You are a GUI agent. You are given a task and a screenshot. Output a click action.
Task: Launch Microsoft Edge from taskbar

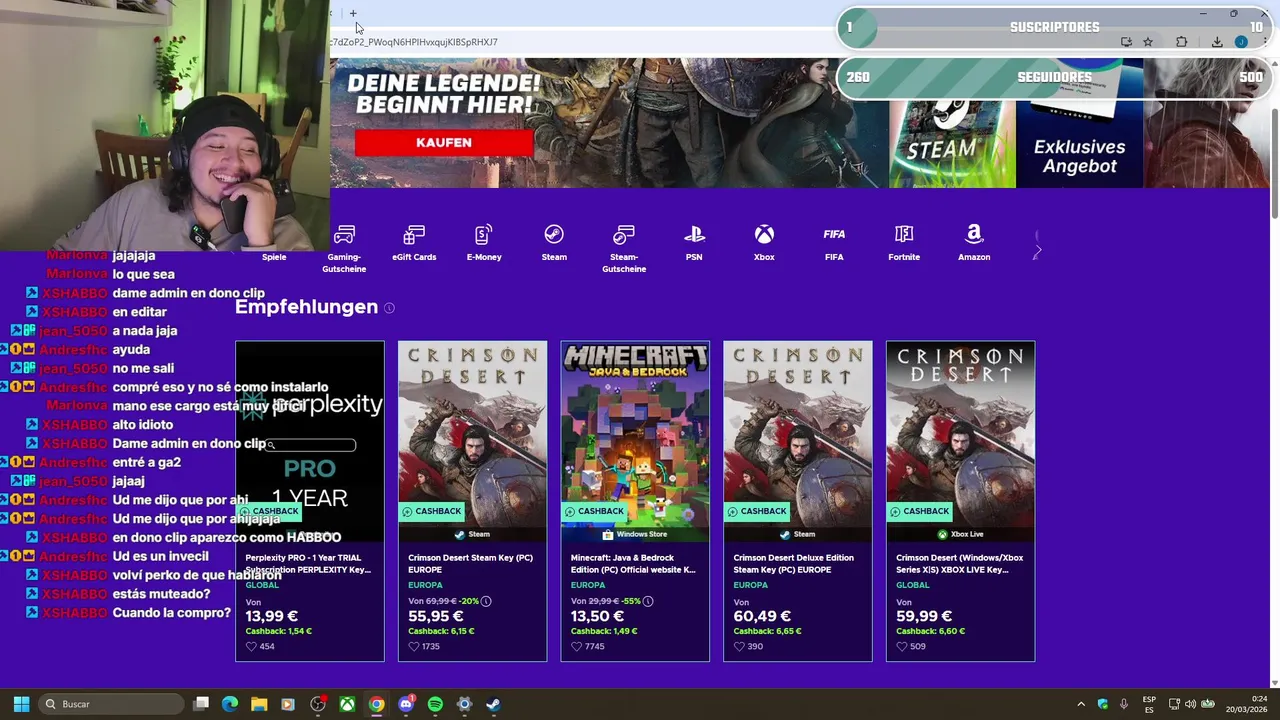coord(230,704)
